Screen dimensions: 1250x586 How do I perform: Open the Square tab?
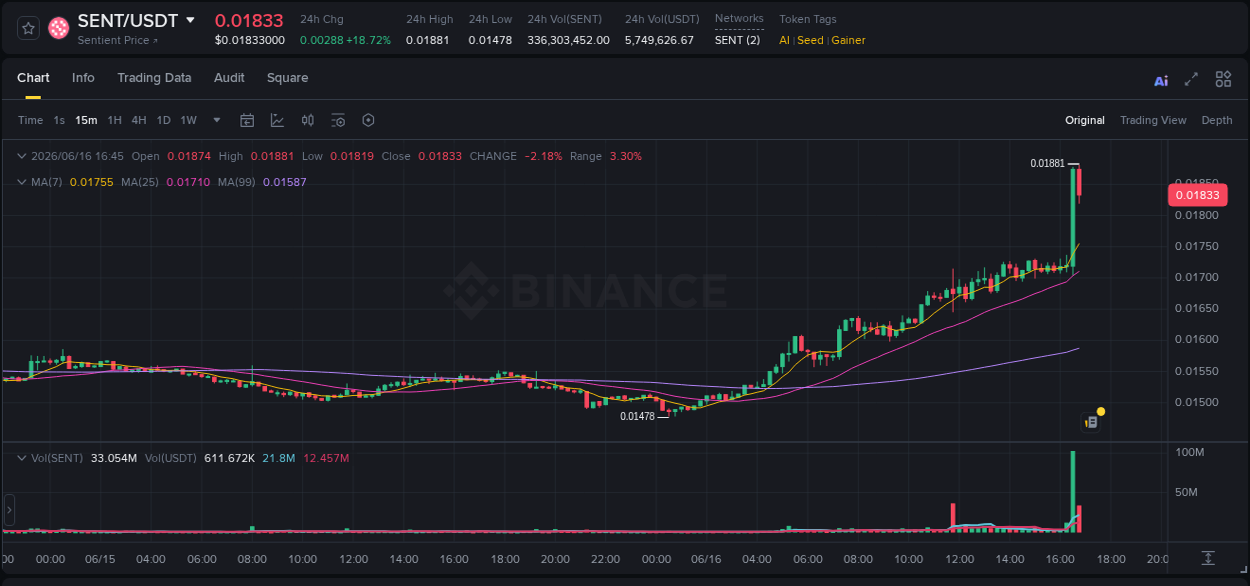pos(287,78)
